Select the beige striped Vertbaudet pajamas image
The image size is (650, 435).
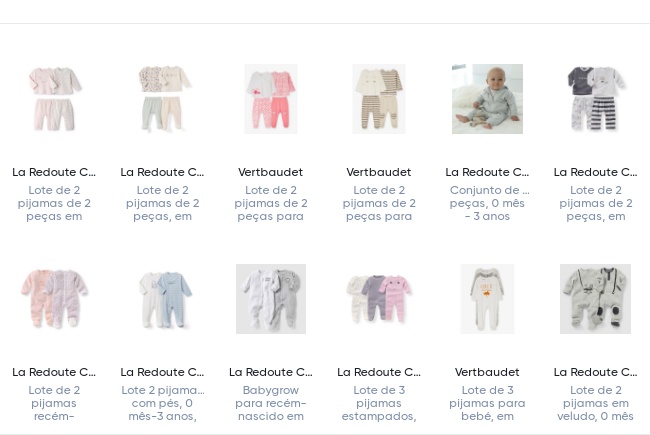pos(379,99)
